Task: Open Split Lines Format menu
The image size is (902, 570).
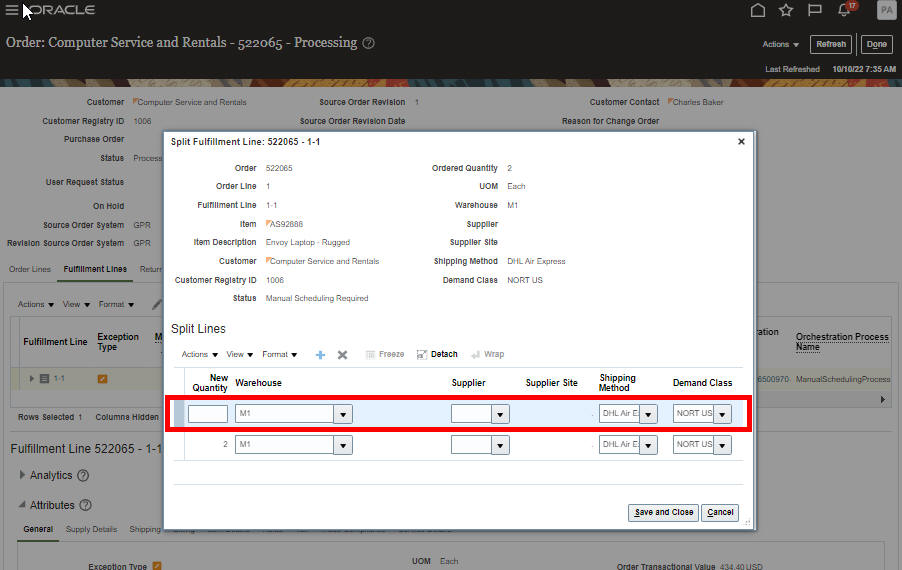Action: [x=280, y=354]
